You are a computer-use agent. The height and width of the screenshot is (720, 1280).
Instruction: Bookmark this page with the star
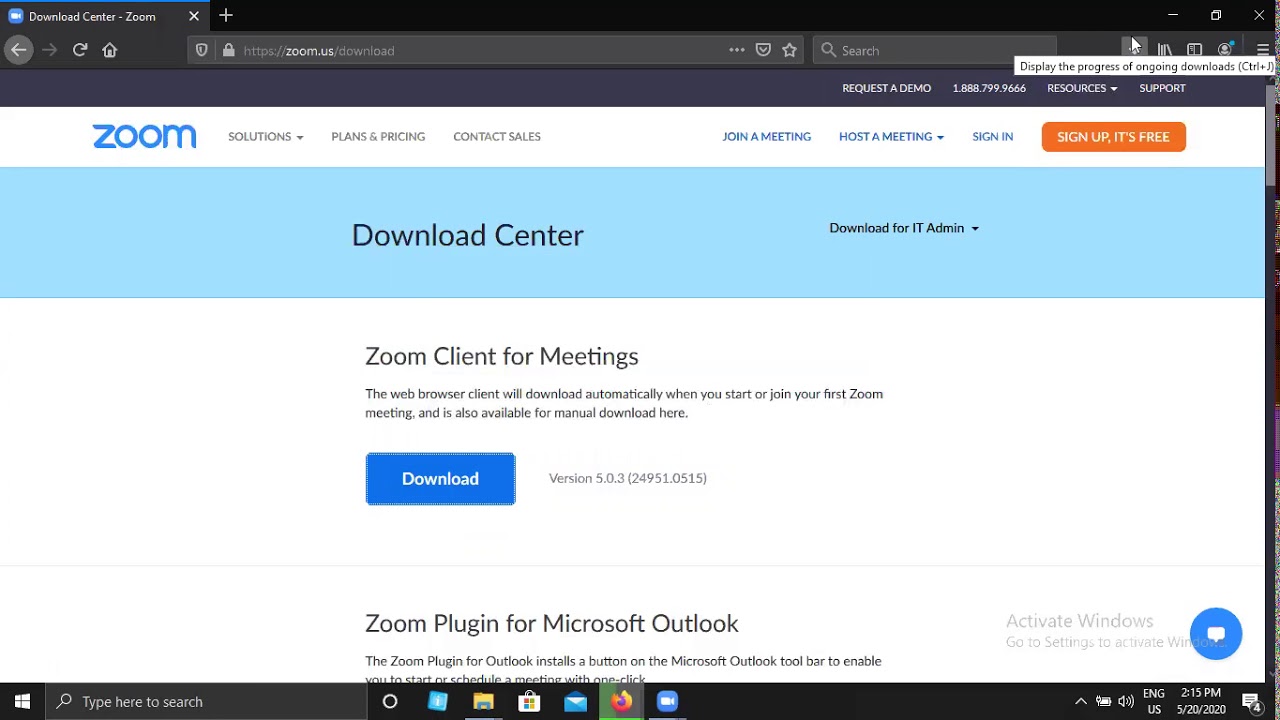click(789, 50)
